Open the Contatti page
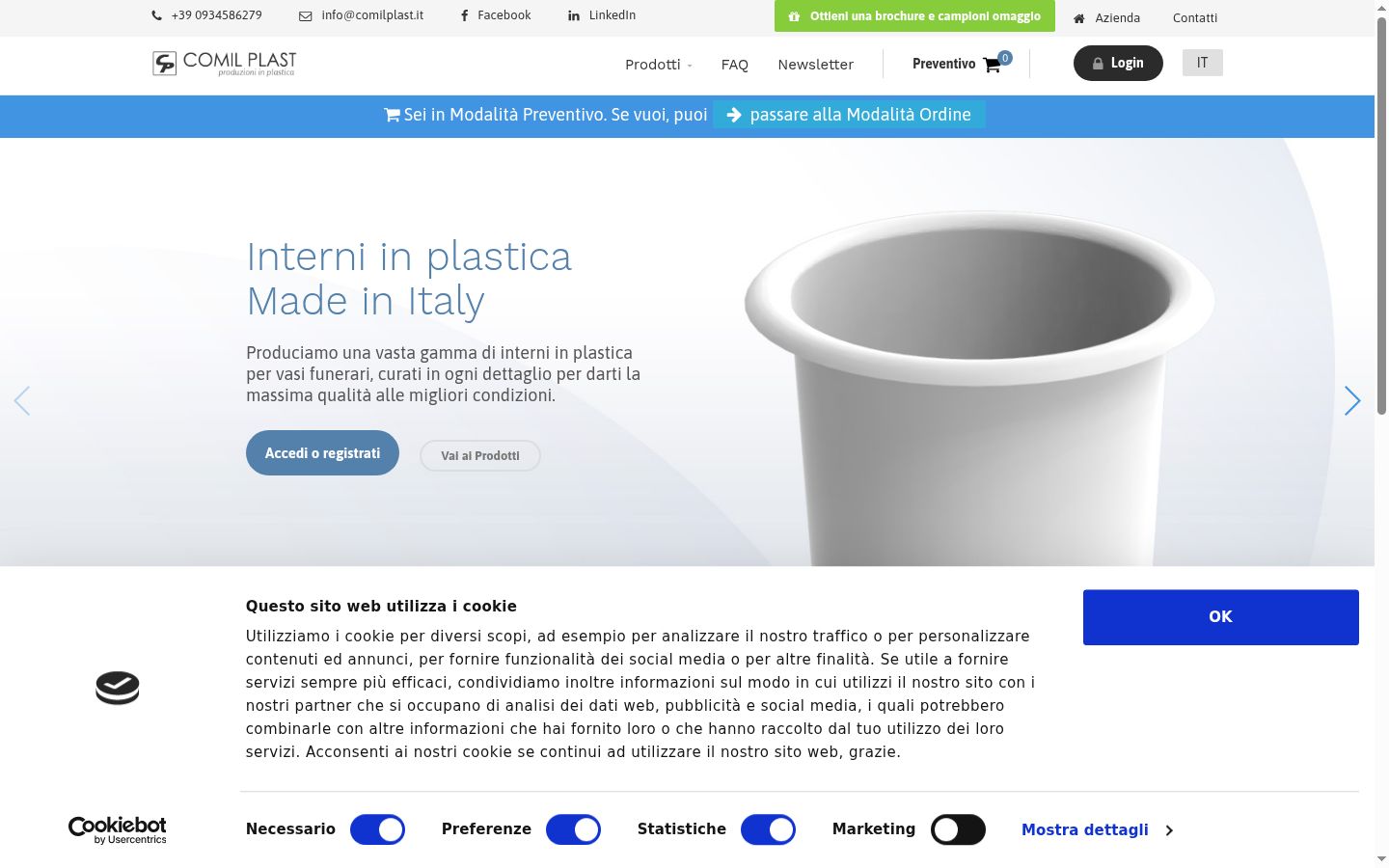The image size is (1389, 868). click(x=1195, y=18)
